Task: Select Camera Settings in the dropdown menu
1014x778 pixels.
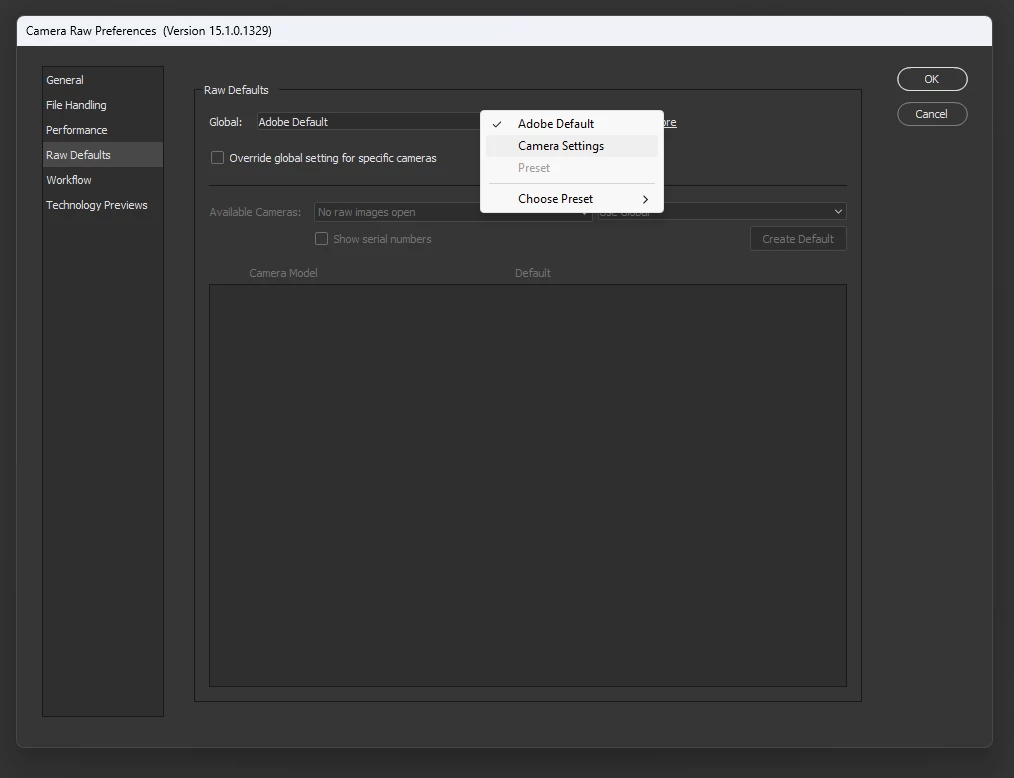Action: point(571,146)
